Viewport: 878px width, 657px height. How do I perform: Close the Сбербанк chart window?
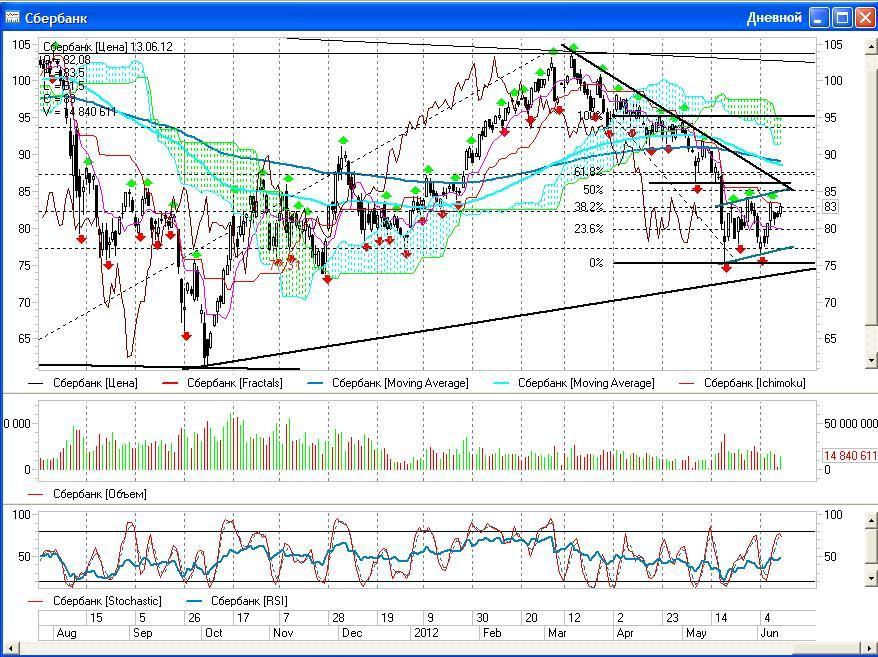(x=865, y=18)
